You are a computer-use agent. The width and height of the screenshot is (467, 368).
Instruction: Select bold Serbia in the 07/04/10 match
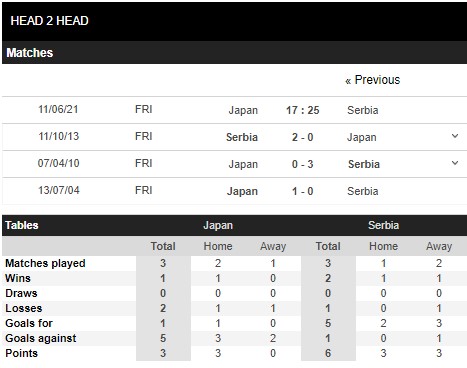tap(364, 164)
